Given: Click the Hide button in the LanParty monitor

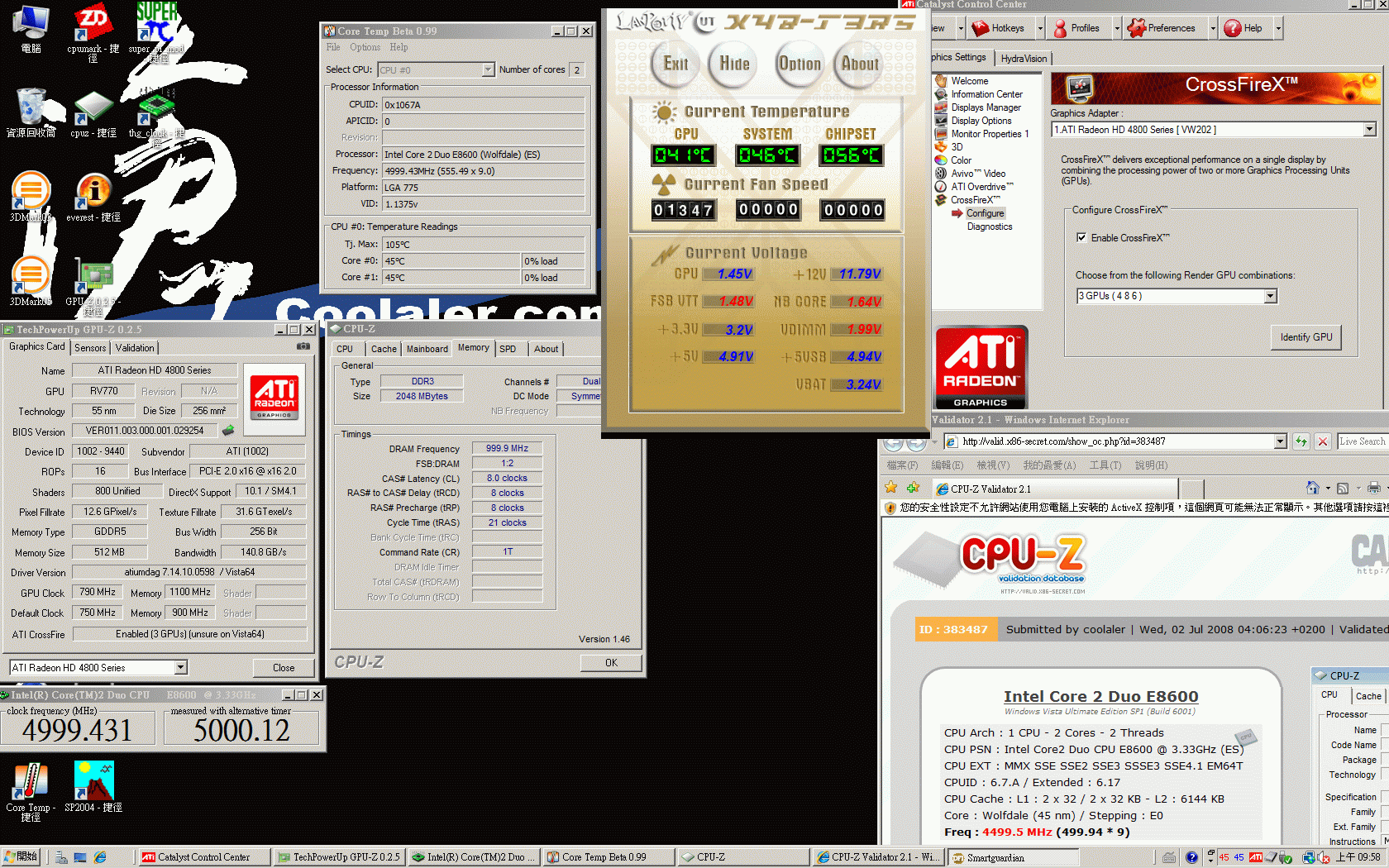Looking at the screenshot, I should click(734, 64).
